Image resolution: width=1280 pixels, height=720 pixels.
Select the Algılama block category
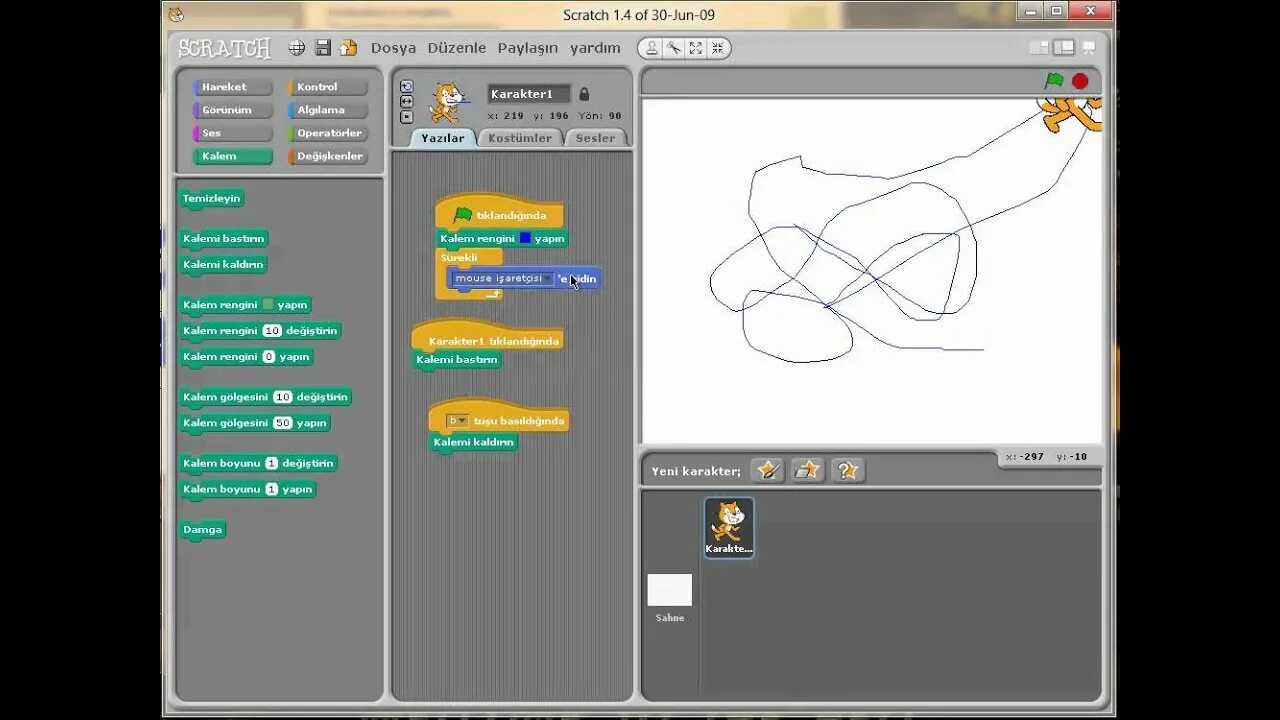328,110
